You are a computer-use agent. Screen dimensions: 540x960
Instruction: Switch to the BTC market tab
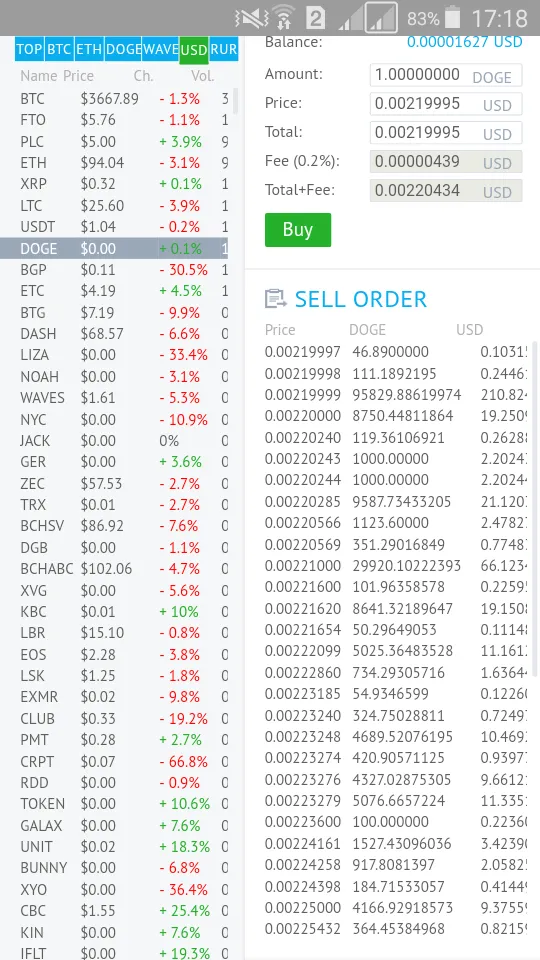(59, 50)
